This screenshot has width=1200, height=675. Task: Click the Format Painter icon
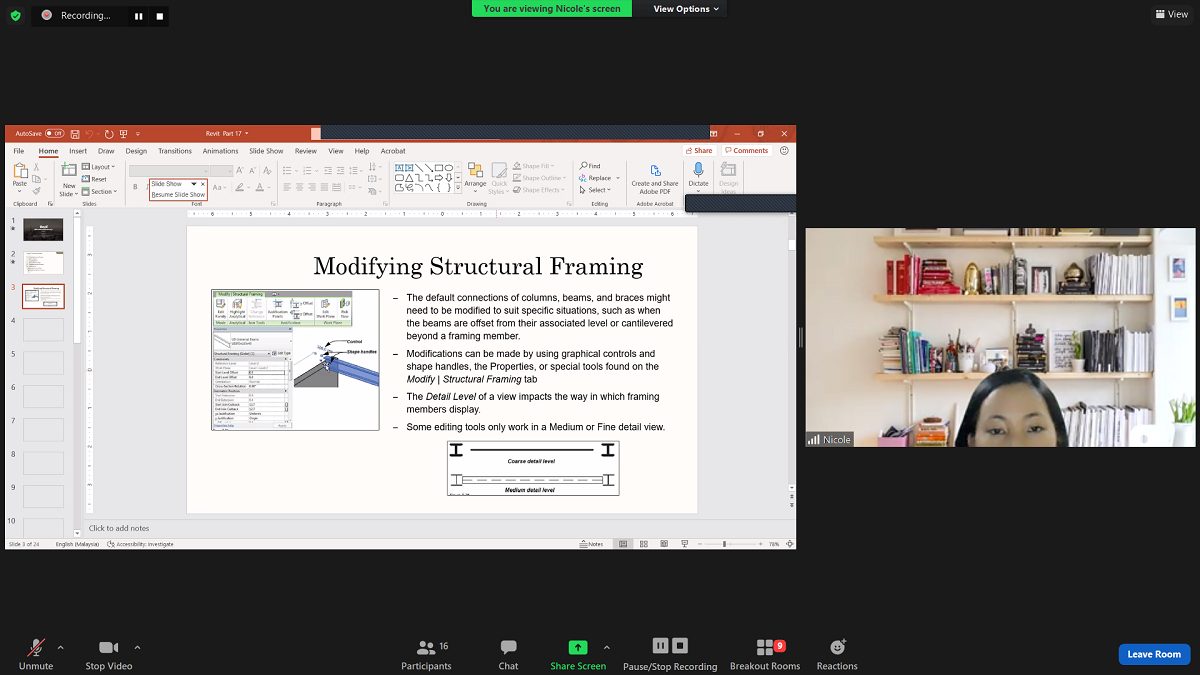point(37,190)
